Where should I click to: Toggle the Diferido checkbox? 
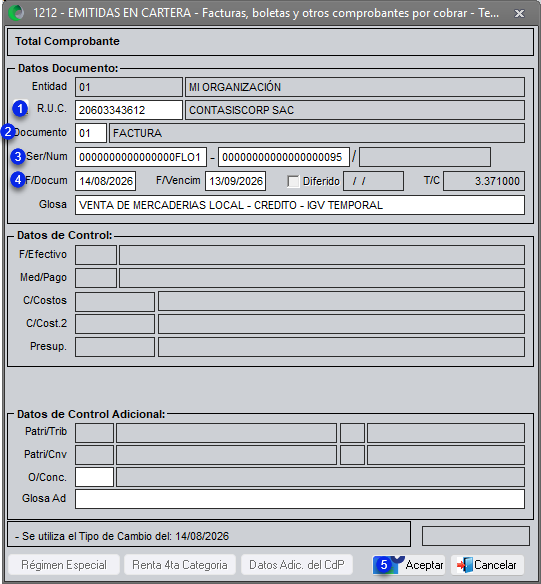click(293, 181)
